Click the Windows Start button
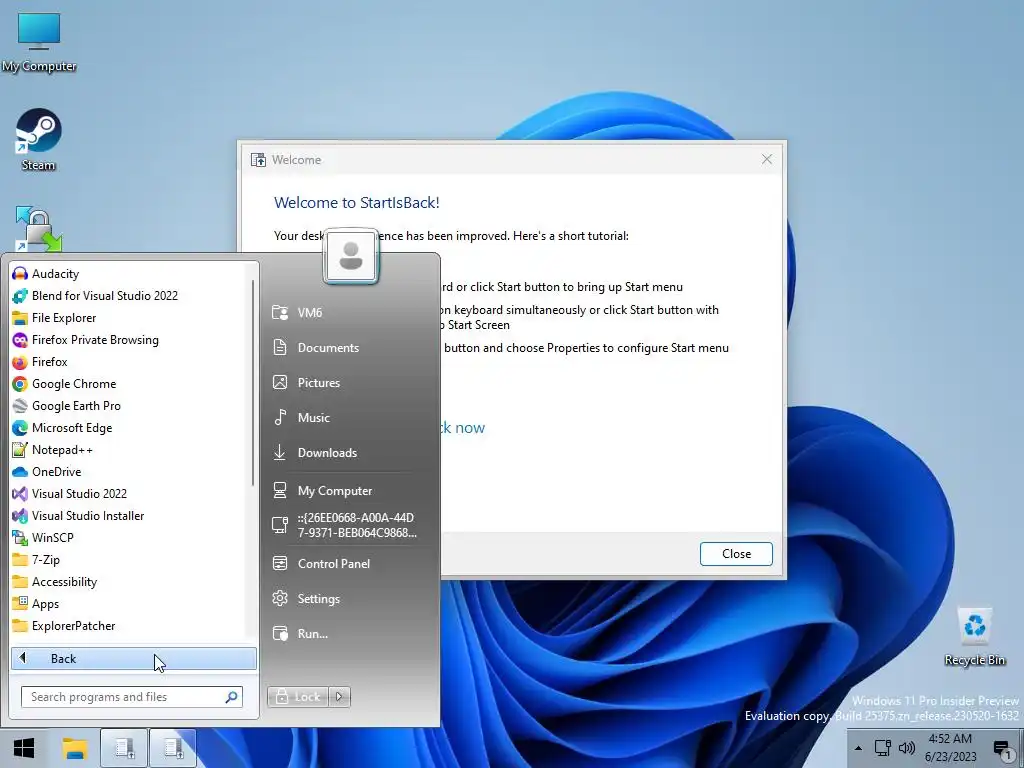The height and width of the screenshot is (768, 1024). 24,748
